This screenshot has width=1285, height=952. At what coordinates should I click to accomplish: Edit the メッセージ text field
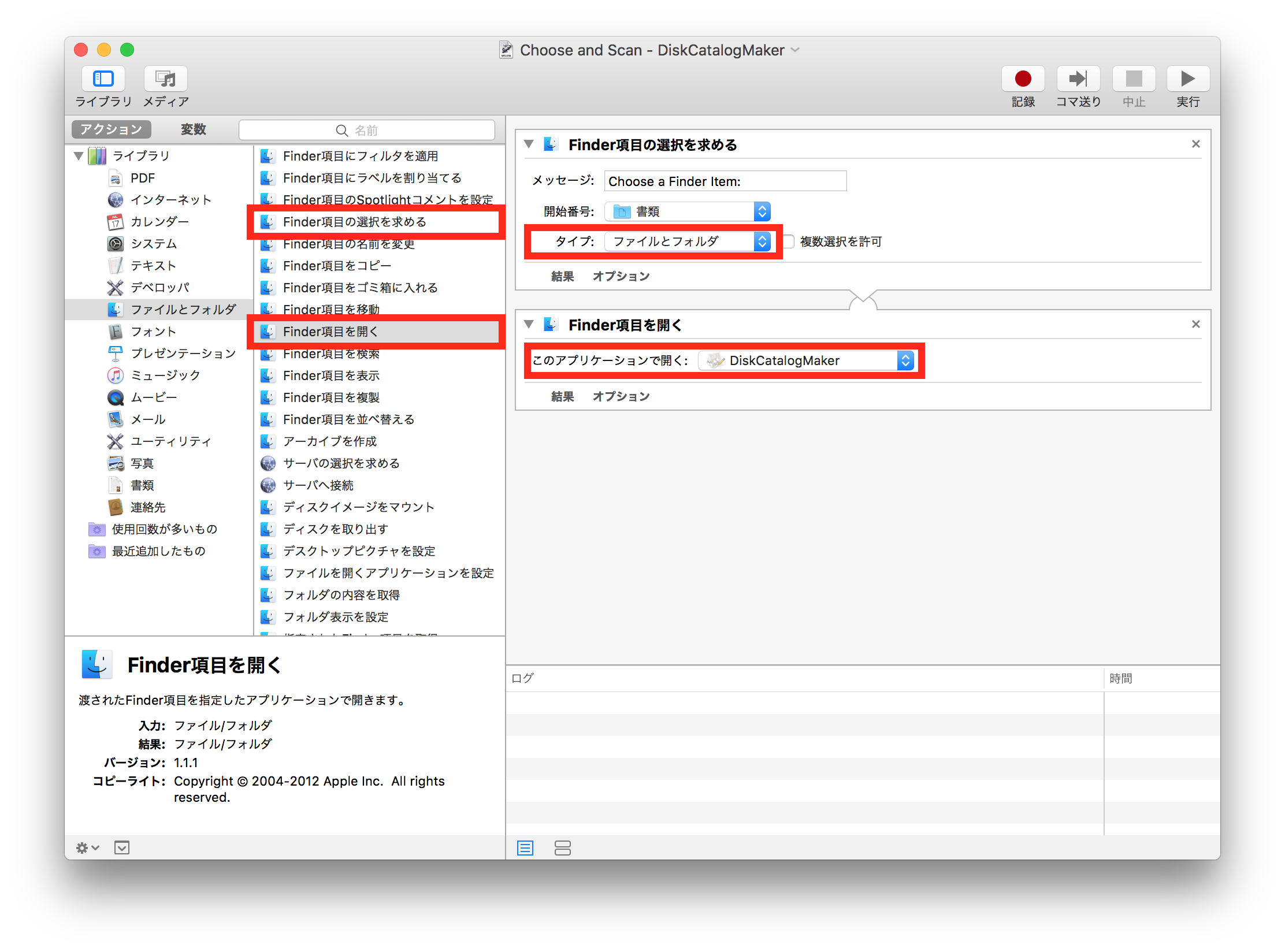[x=725, y=181]
